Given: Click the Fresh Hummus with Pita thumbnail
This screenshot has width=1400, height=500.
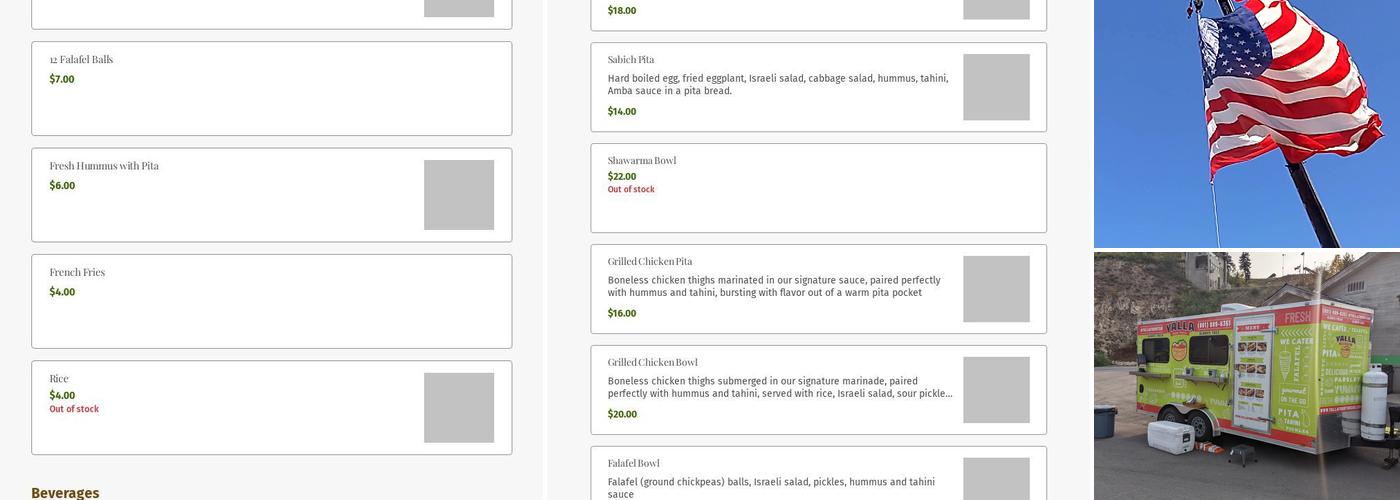Looking at the screenshot, I should pyautogui.click(x=459, y=195).
